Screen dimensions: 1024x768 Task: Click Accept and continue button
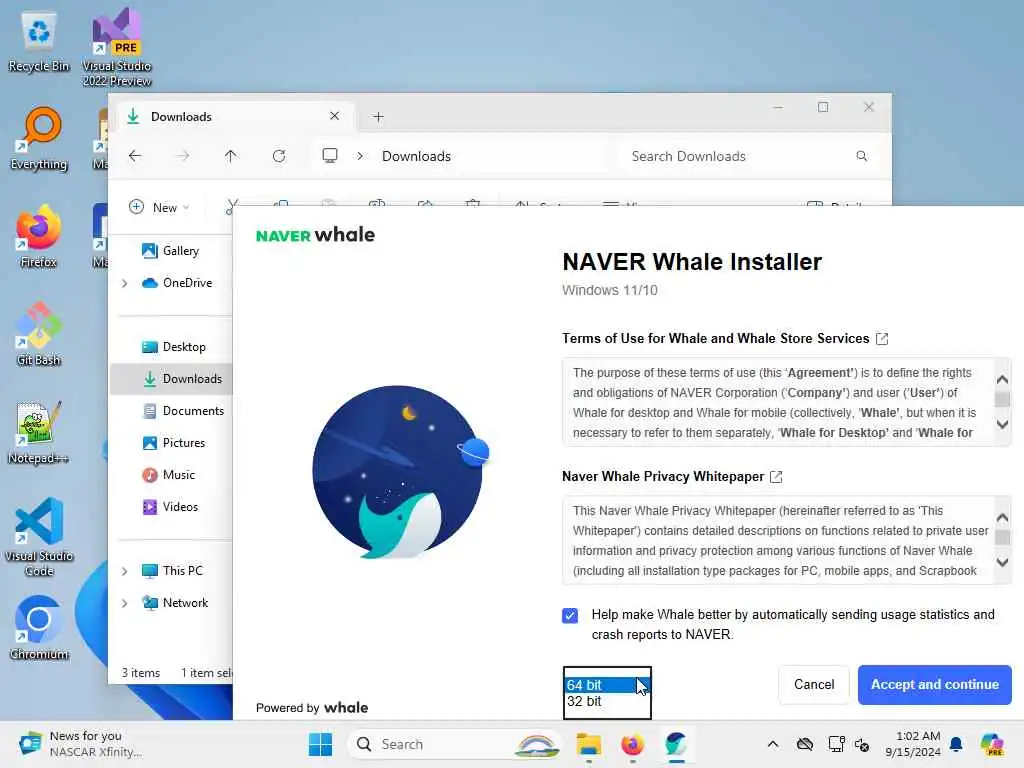[x=935, y=684]
